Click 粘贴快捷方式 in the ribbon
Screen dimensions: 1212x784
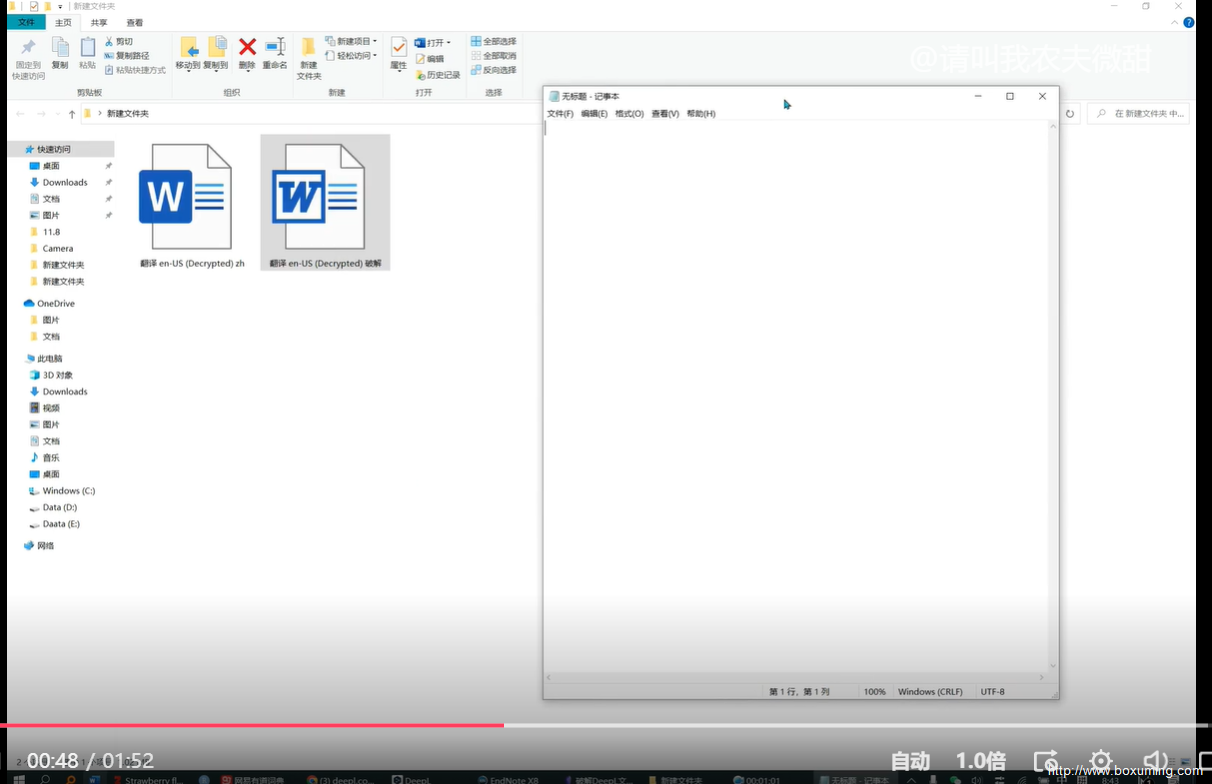135,70
